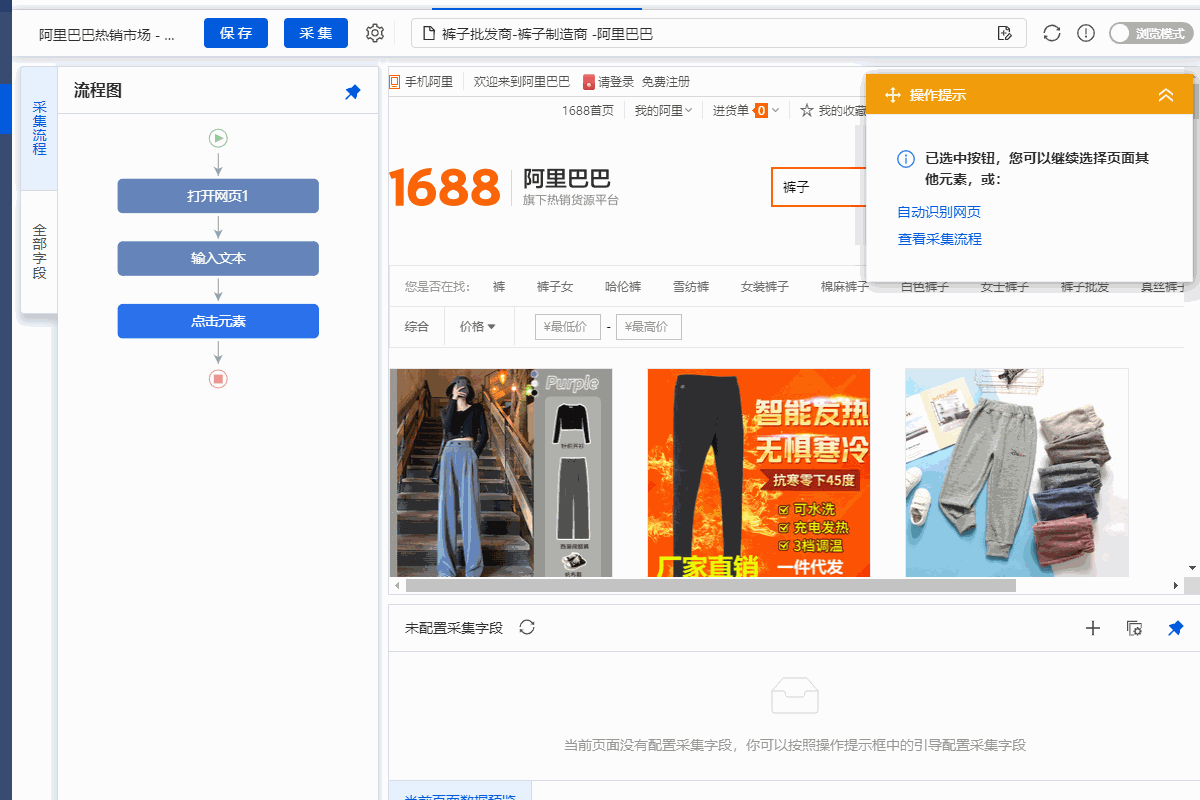Click suggestion 裤子女

coord(555,287)
